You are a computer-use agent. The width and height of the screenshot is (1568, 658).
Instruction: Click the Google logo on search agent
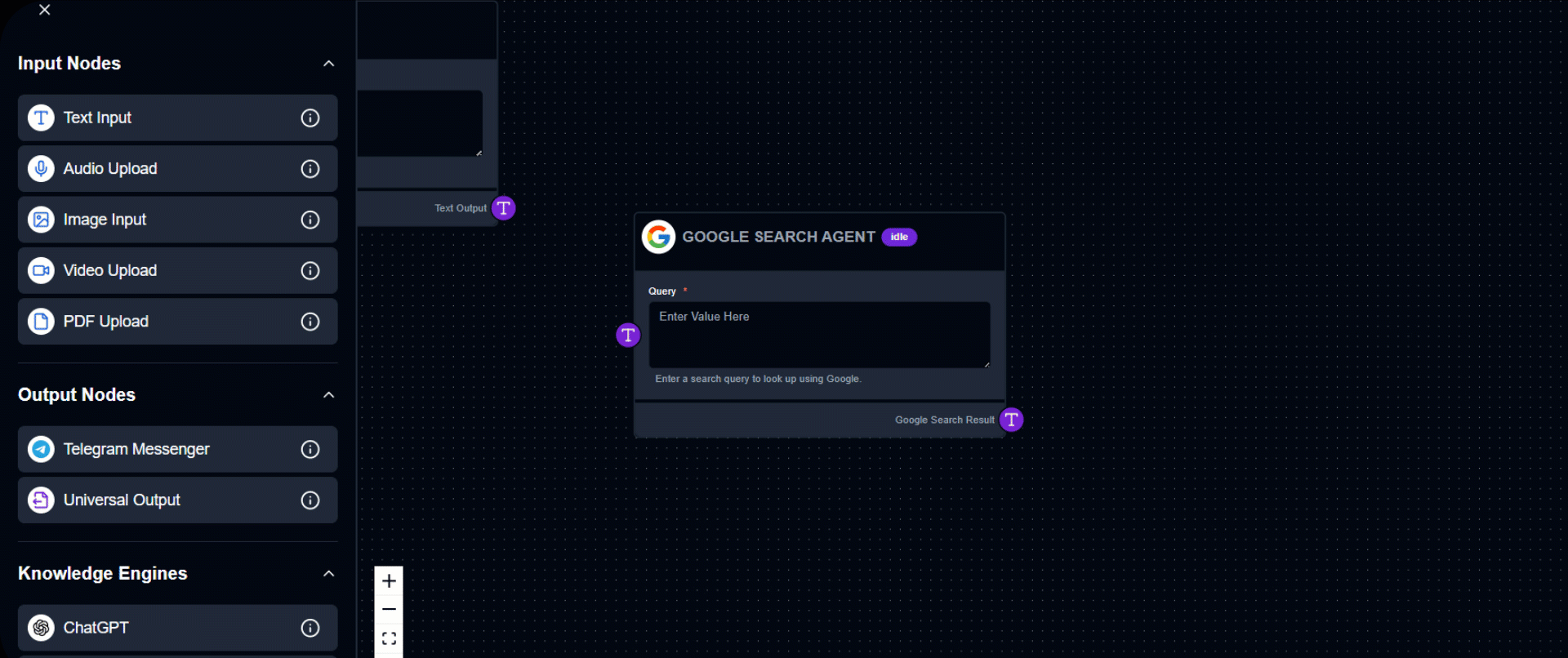click(658, 238)
